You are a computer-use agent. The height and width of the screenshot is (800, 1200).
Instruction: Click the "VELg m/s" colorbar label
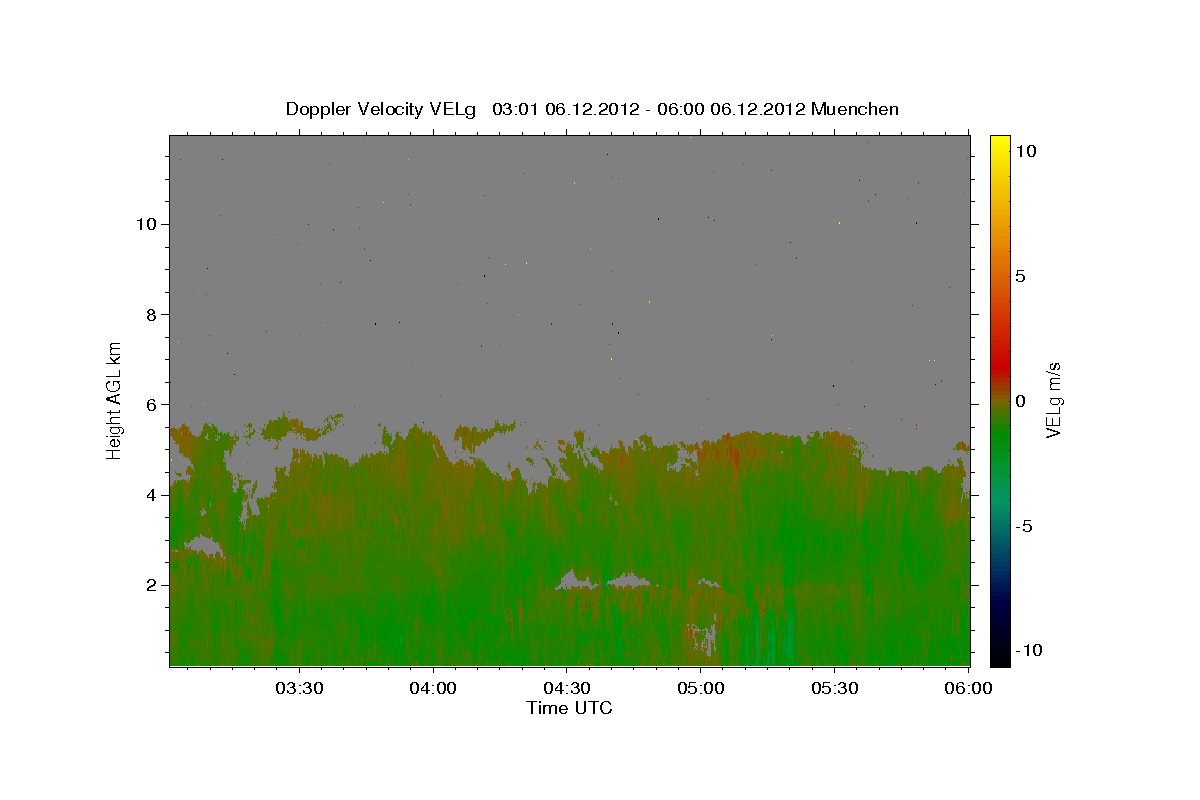click(x=1053, y=400)
